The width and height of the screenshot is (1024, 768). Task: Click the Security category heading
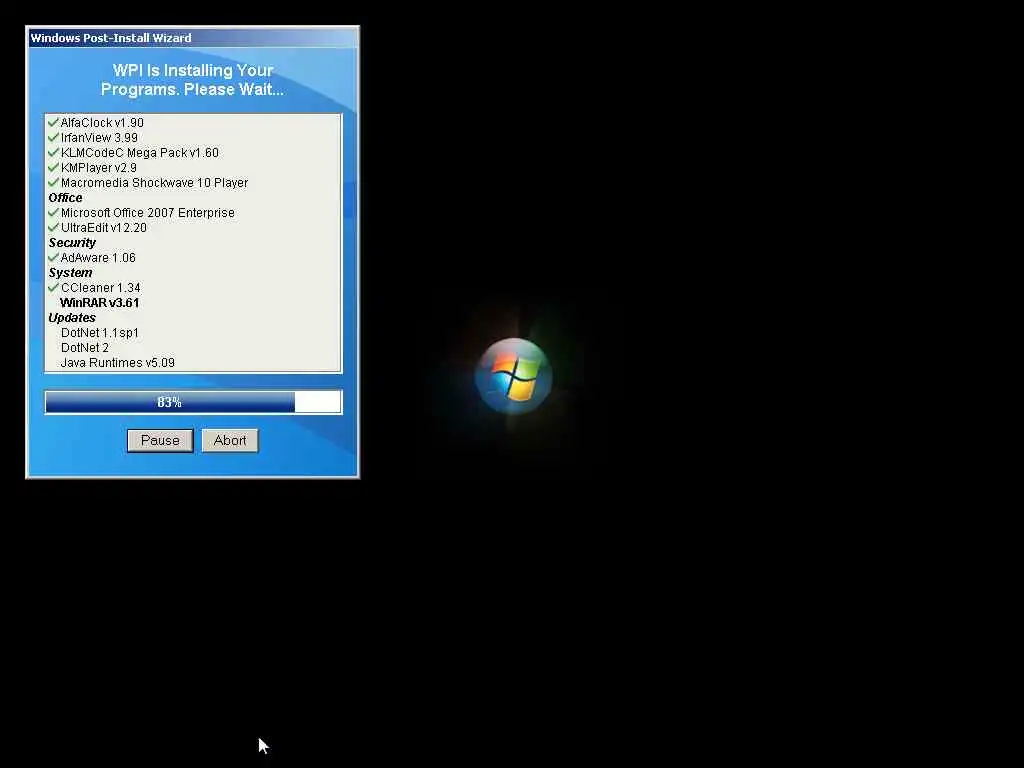[72, 243]
